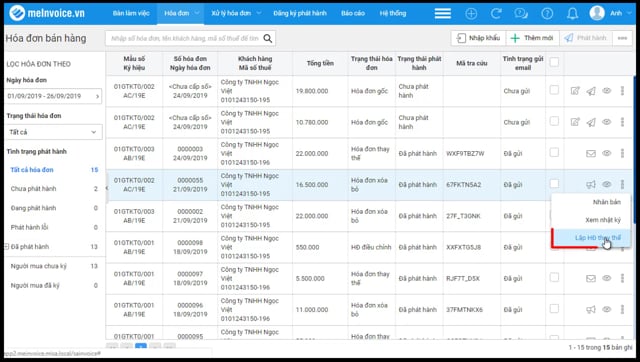This screenshot has width=640, height=362.
Task: Open the Báo cáo menu
Action: coord(353,13)
